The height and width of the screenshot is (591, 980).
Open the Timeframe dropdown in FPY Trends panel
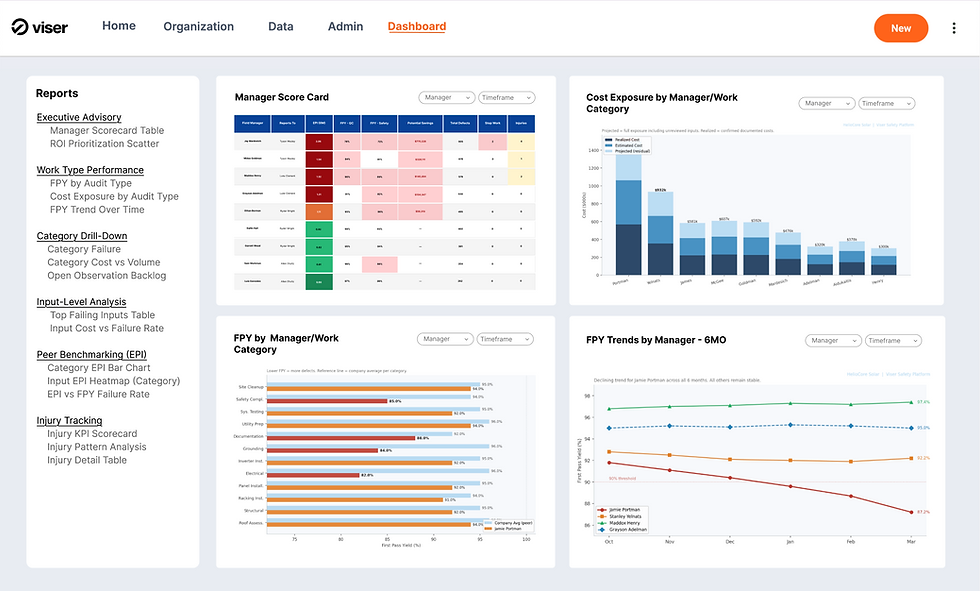tap(893, 340)
